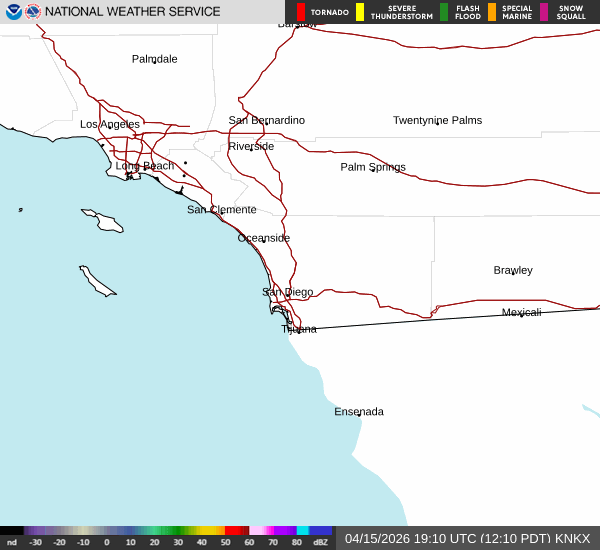
Task: Pick the Palm Springs map label
Action: pyautogui.click(x=372, y=167)
